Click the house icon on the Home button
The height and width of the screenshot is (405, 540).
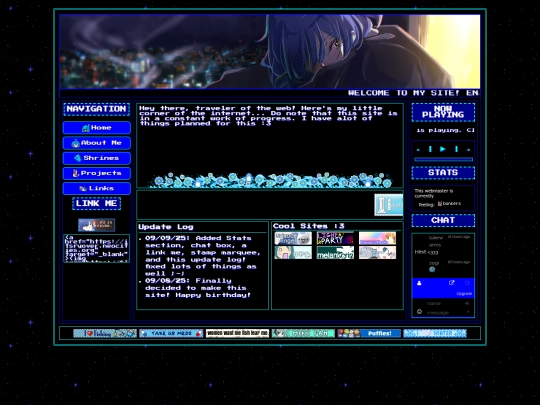click(x=85, y=128)
